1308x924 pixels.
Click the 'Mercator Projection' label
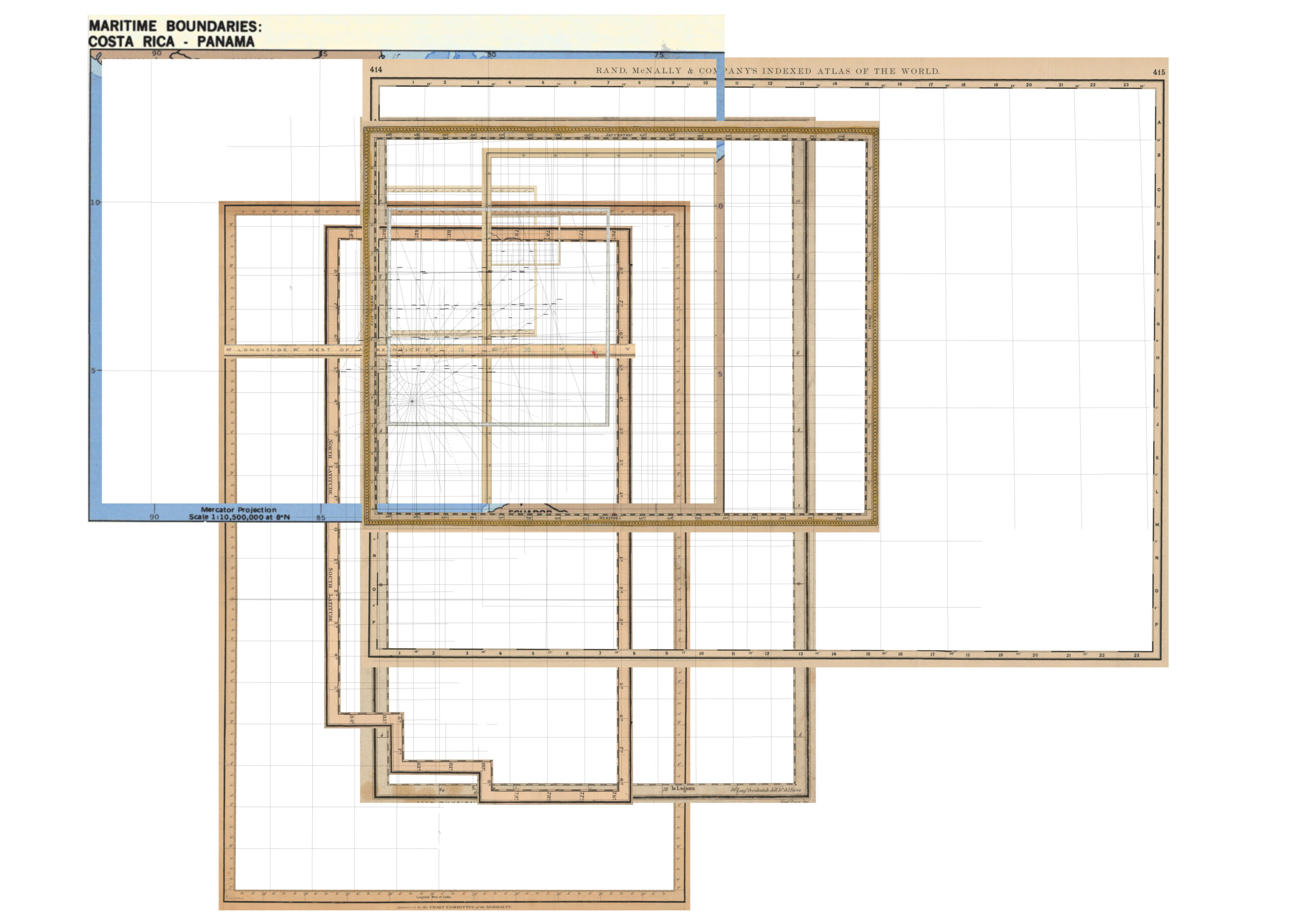pos(239,510)
